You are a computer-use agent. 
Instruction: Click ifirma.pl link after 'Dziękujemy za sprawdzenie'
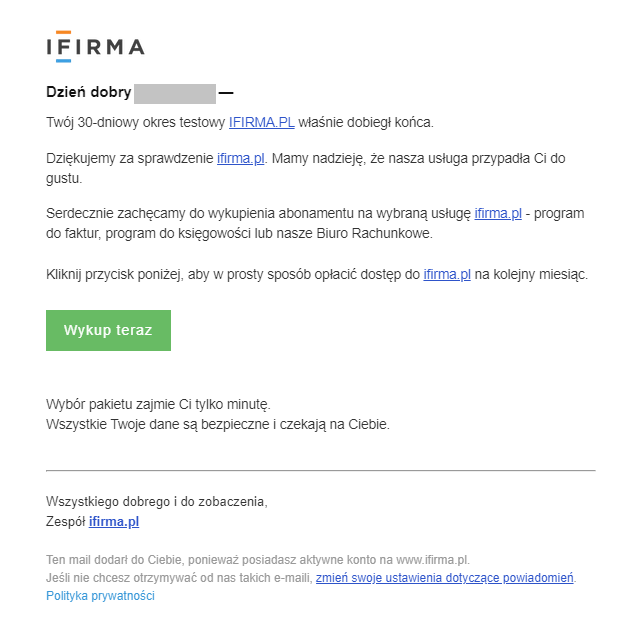tap(240, 159)
